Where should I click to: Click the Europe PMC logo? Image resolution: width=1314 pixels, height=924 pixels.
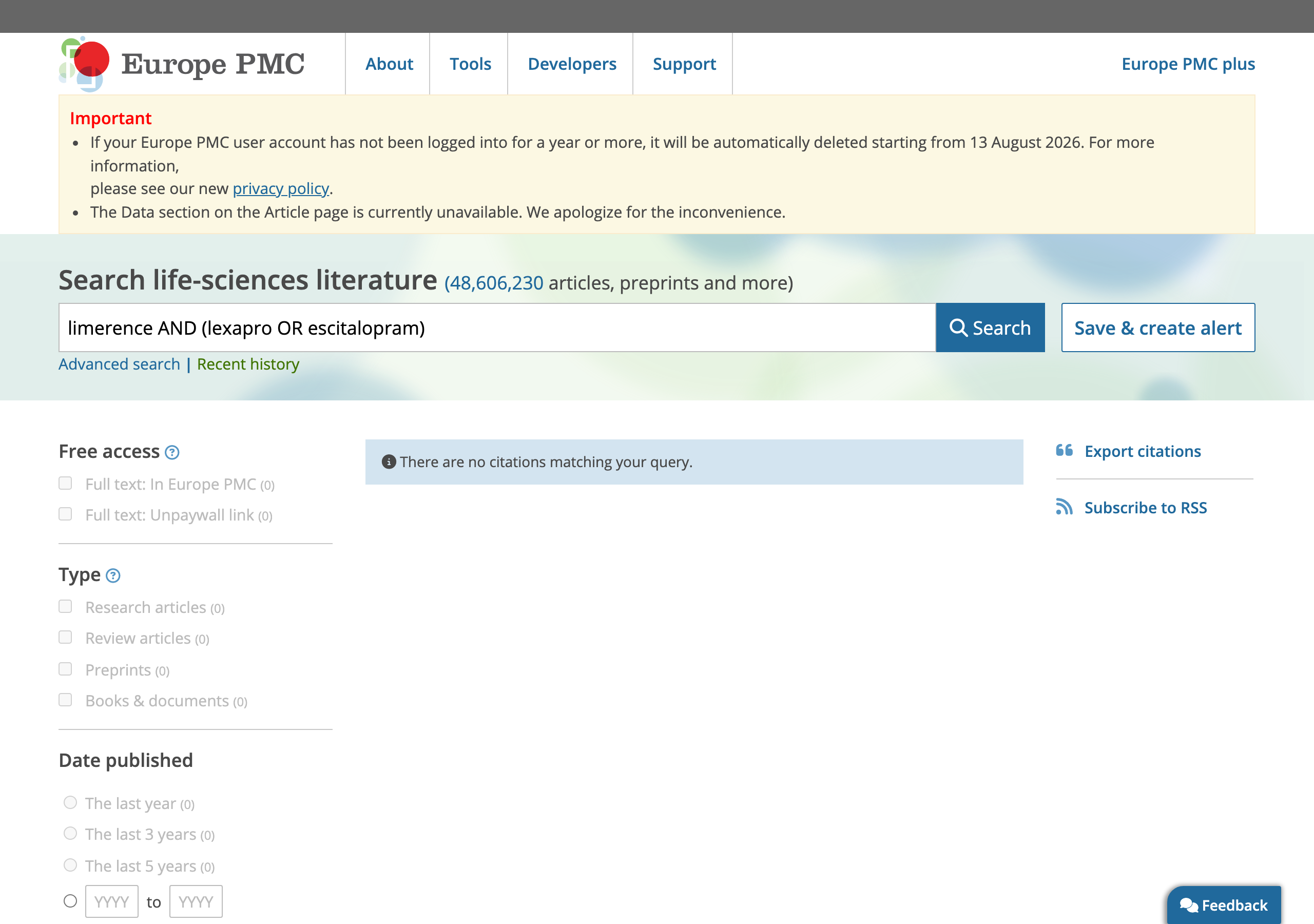[x=181, y=64]
